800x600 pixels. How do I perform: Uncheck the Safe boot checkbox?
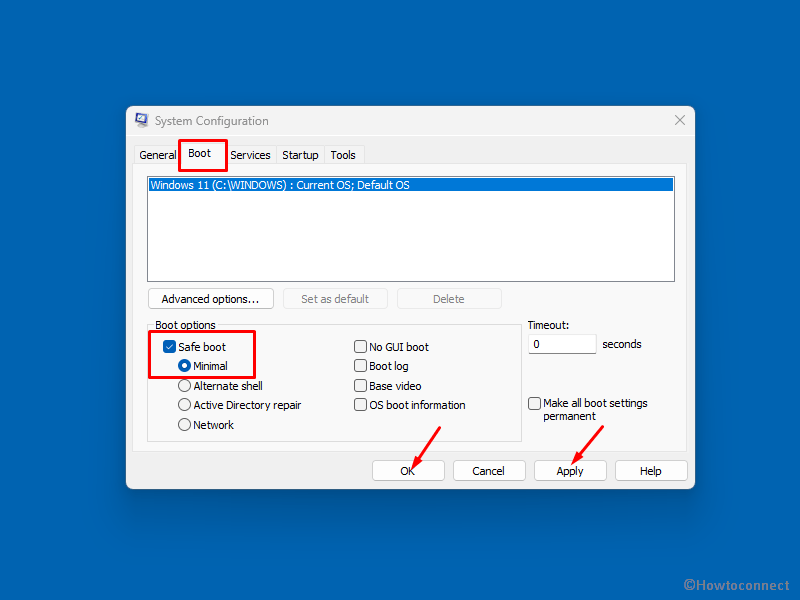coord(169,347)
